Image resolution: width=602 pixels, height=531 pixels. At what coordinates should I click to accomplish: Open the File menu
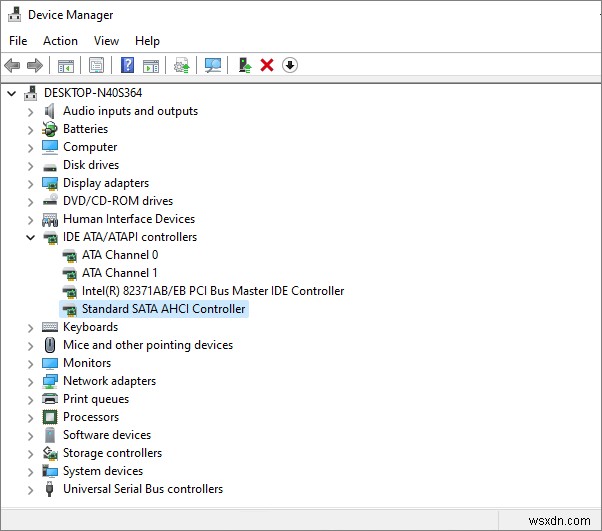pyautogui.click(x=18, y=41)
